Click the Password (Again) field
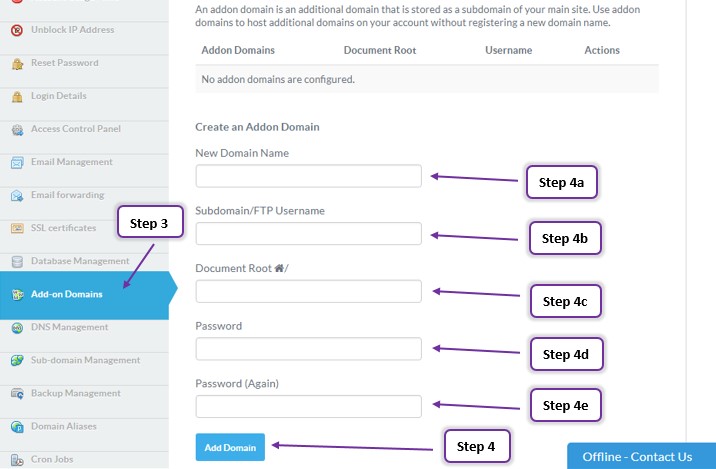 coord(309,406)
